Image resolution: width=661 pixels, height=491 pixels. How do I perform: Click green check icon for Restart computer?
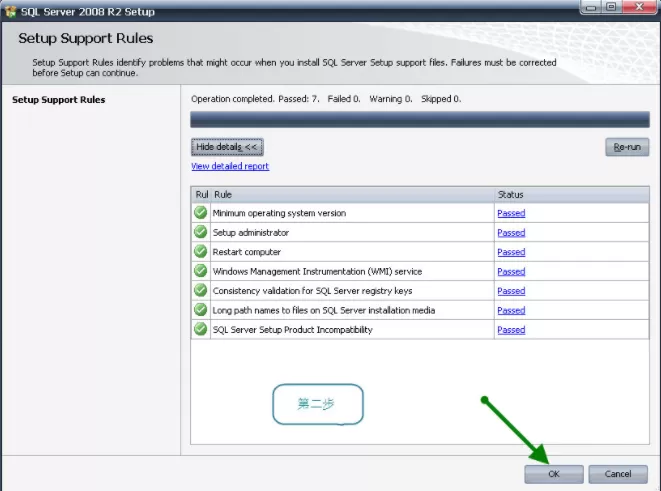(x=201, y=251)
